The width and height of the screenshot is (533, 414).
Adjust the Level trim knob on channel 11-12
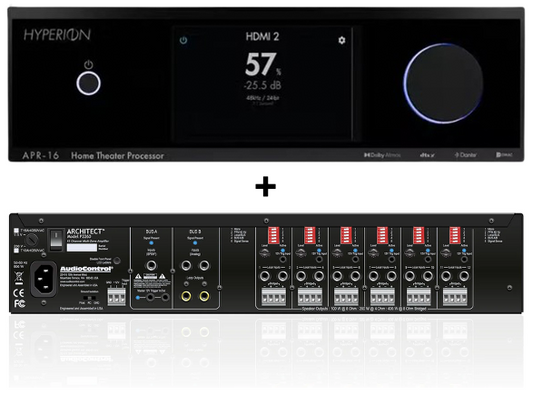[x=446, y=253]
